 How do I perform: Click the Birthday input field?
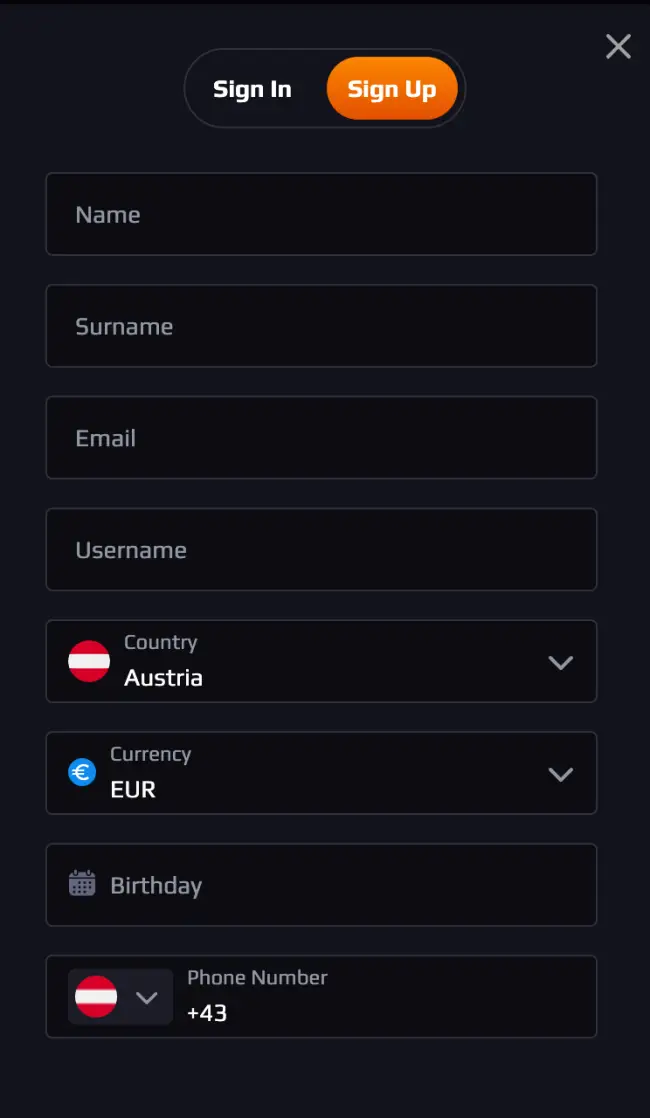[321, 883]
